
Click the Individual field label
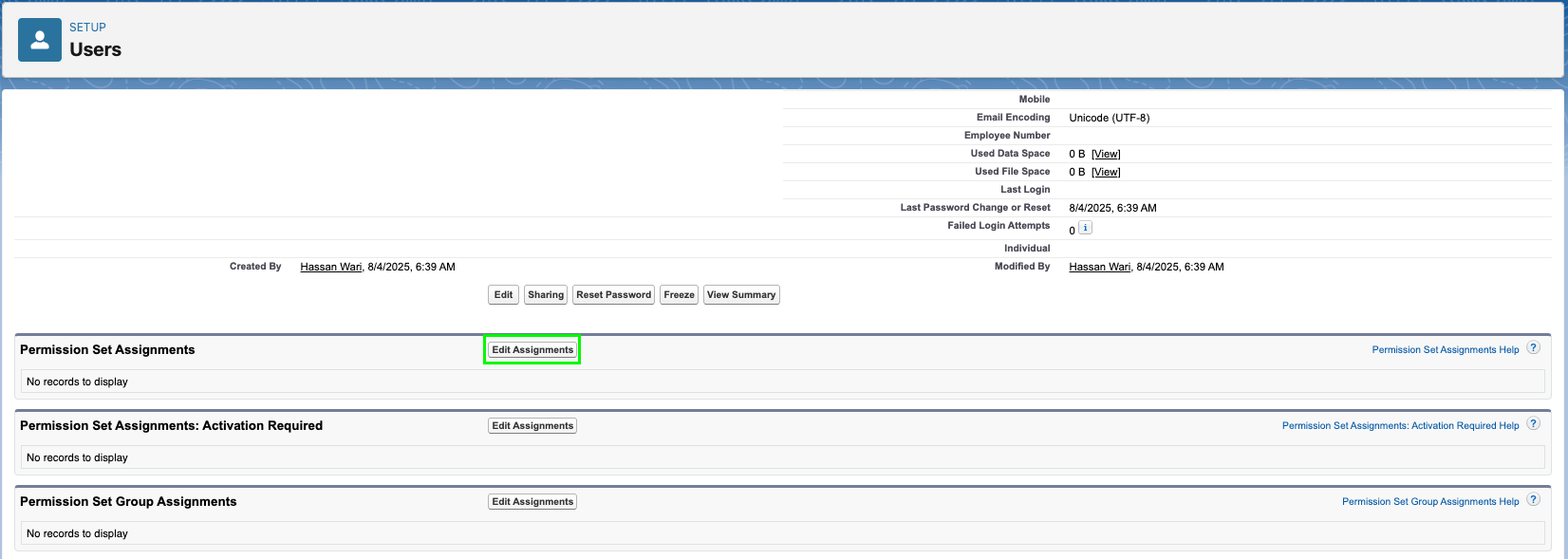1027,249
